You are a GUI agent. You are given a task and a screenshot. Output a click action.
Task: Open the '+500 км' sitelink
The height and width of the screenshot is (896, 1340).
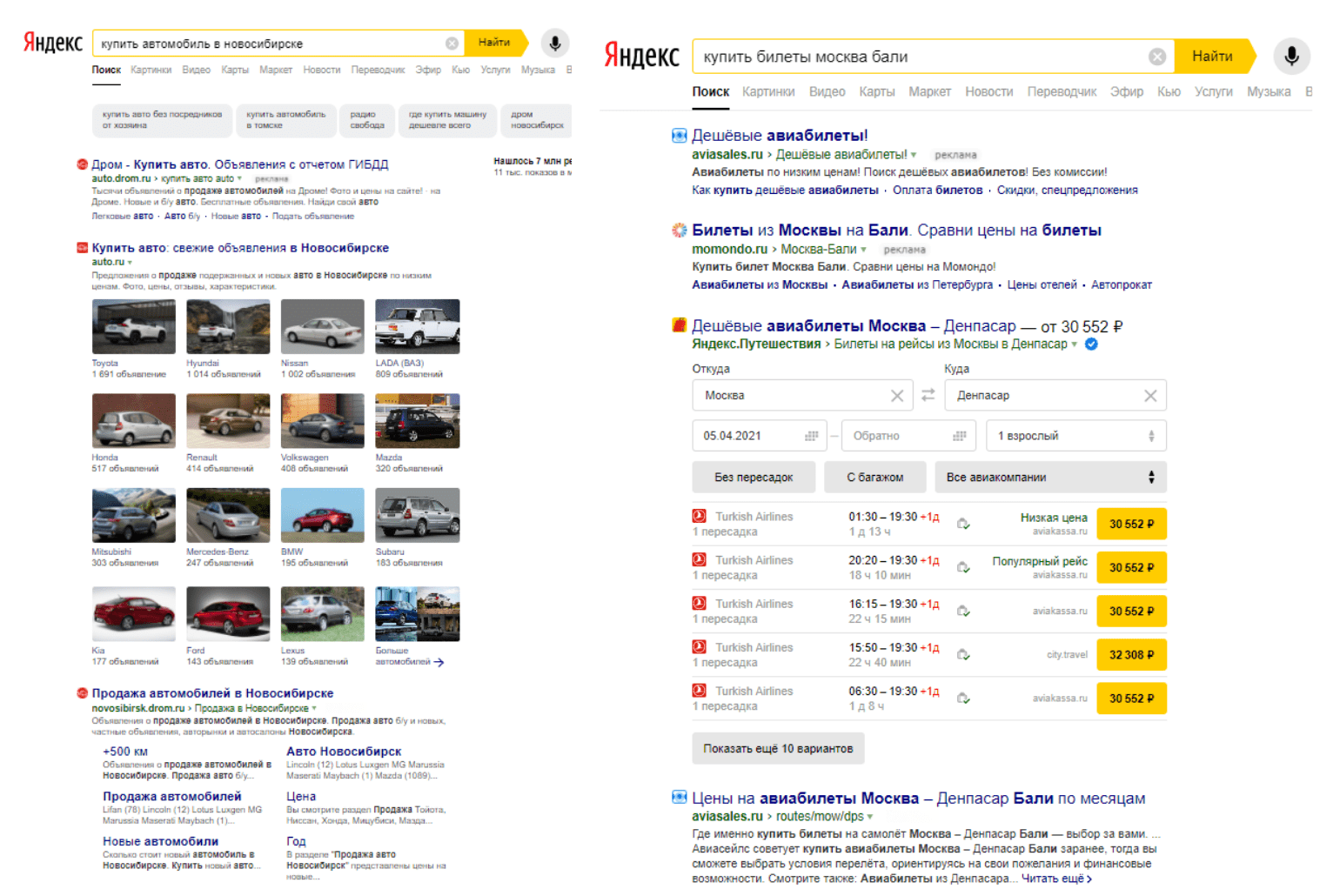125,752
